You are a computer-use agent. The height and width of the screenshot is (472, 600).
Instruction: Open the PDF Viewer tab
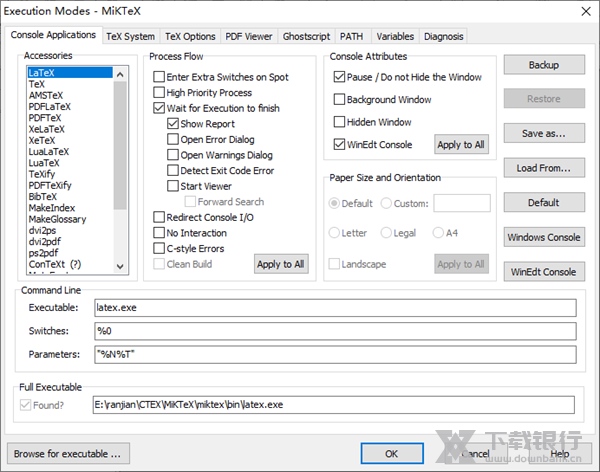(248, 36)
